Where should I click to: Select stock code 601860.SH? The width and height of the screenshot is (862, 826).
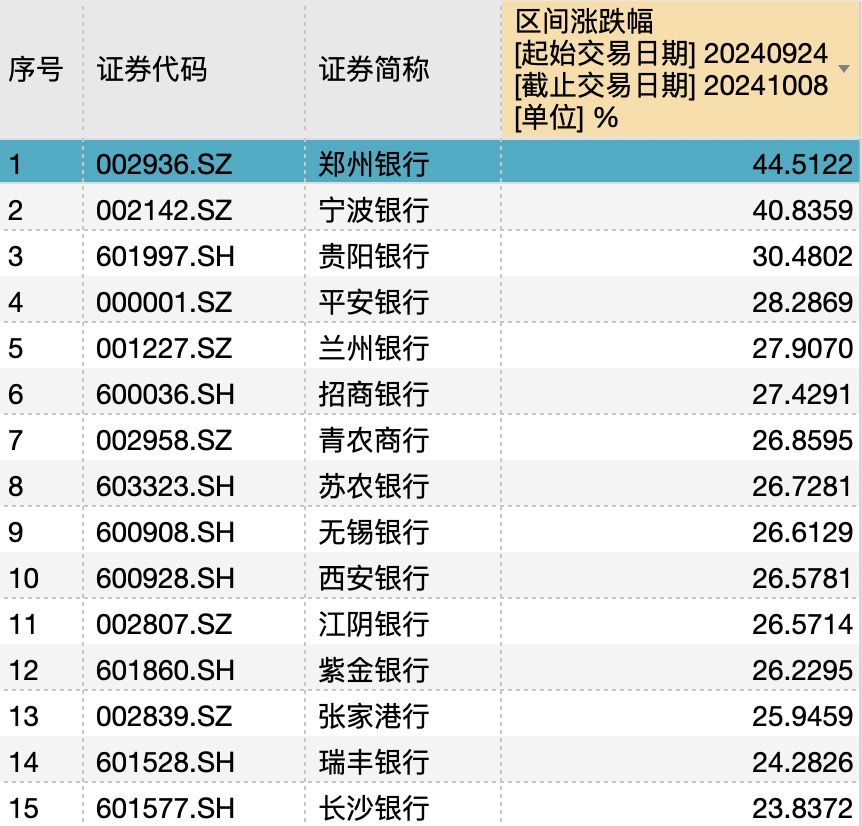[165, 670]
